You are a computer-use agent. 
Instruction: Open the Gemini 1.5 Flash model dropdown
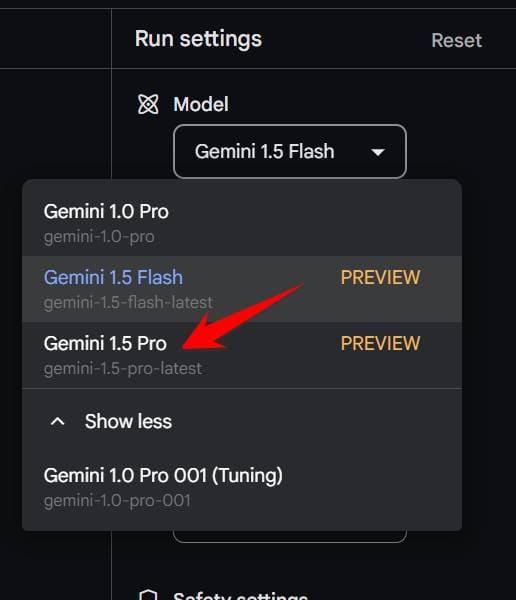[x=290, y=152]
